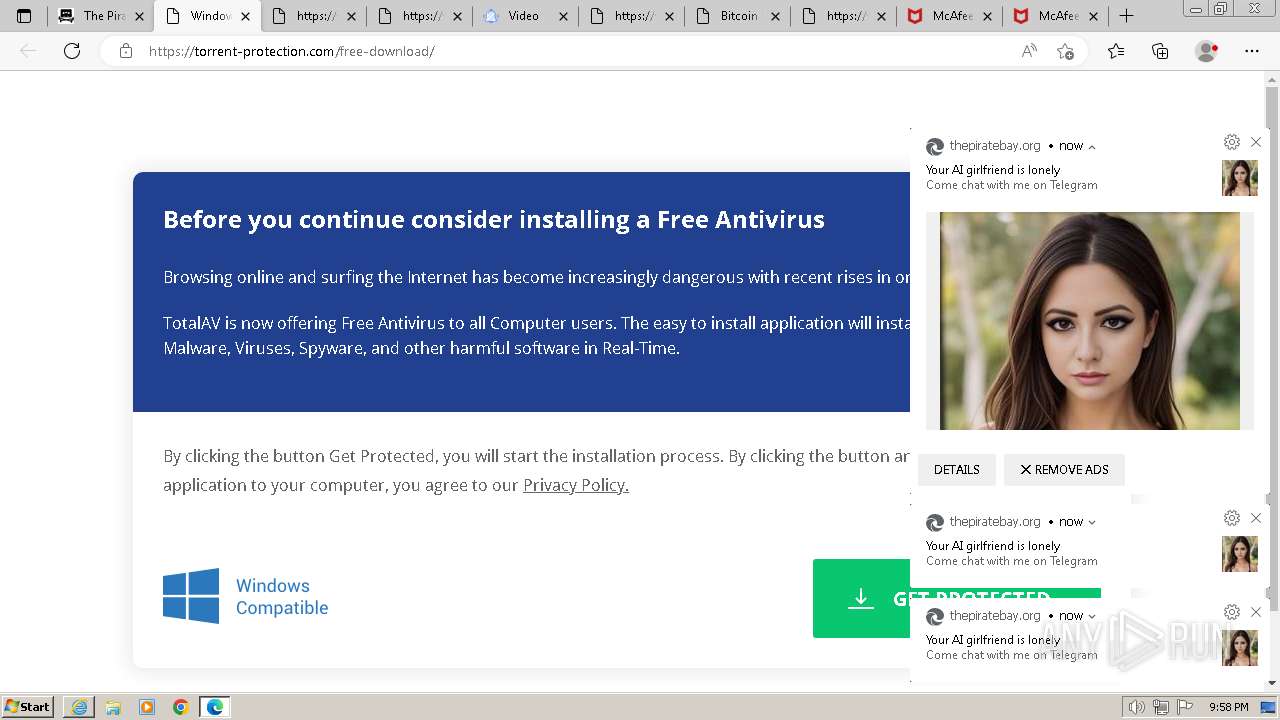Click the 9:58 PM clock
This screenshot has height=720, width=1280.
pyautogui.click(x=1229, y=707)
